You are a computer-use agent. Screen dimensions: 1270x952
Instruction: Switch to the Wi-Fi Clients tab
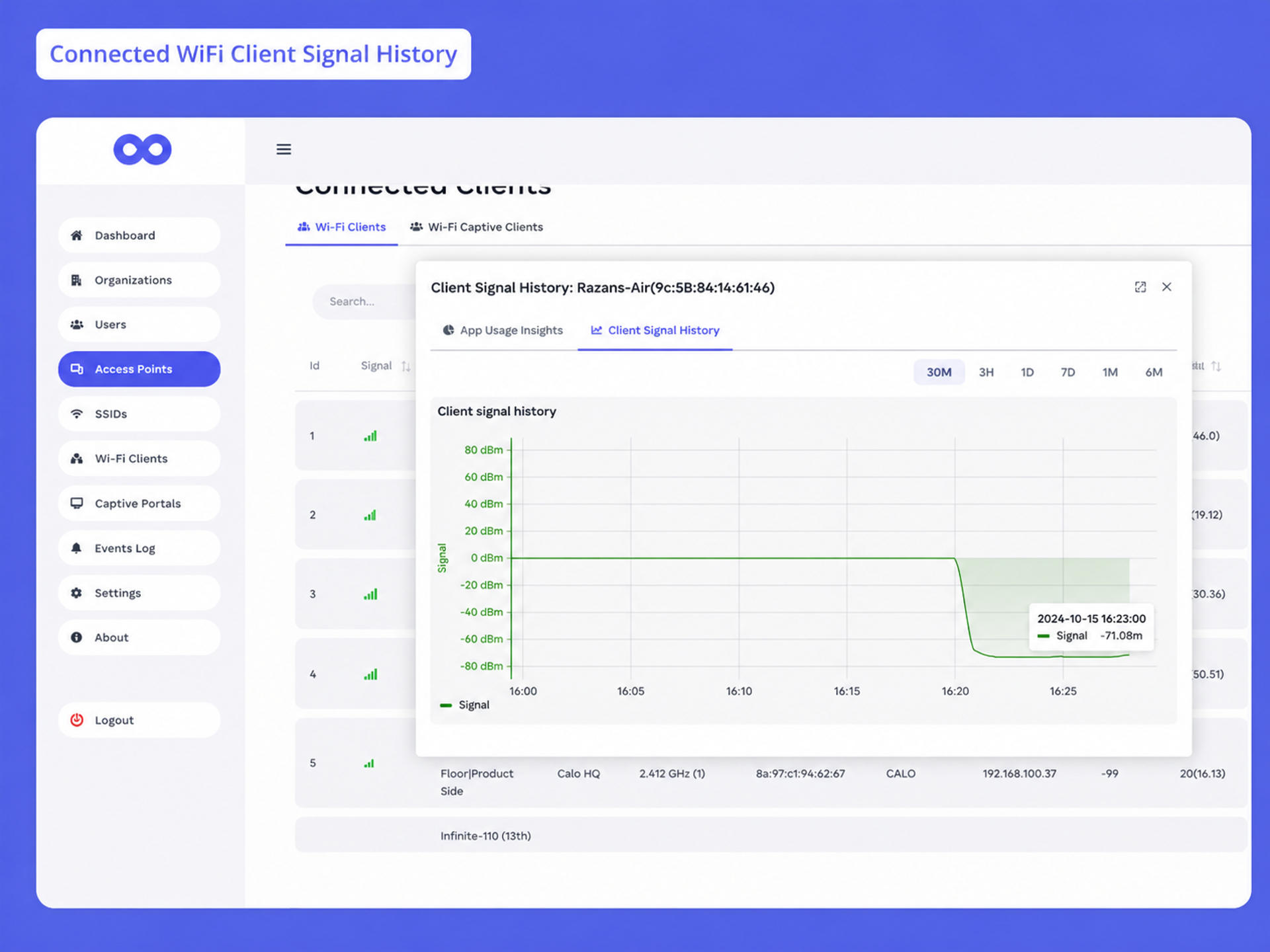point(341,227)
